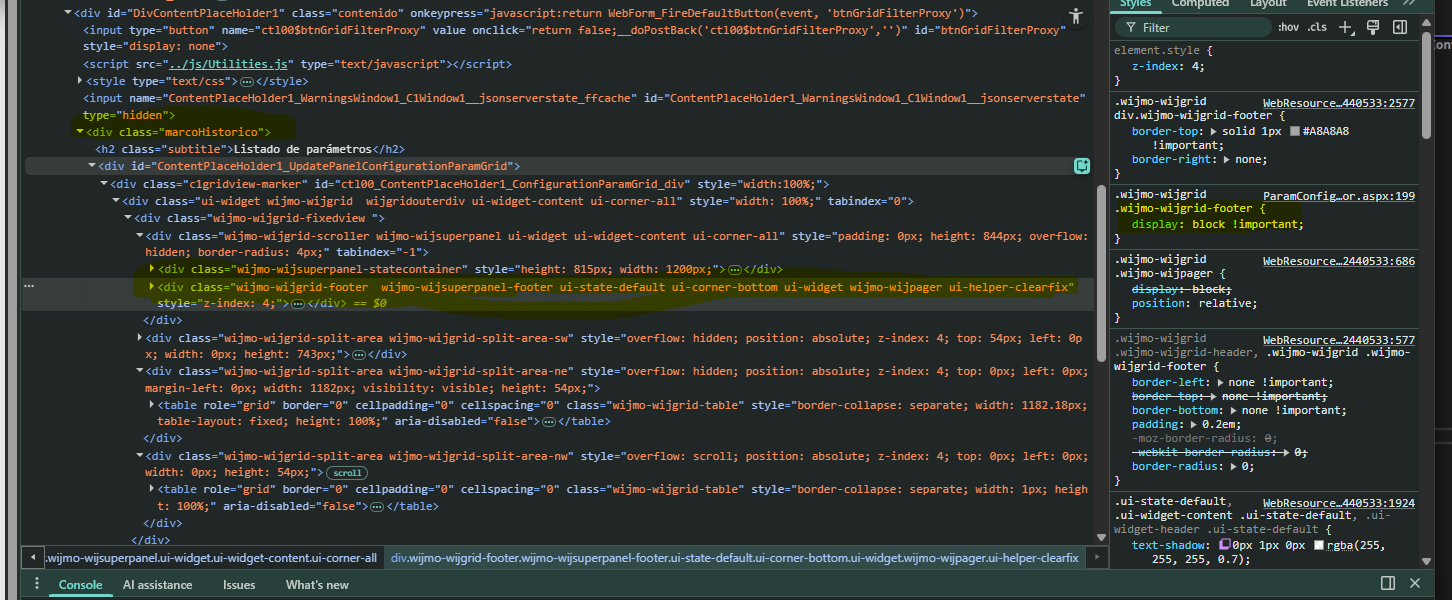Image resolution: width=1452 pixels, height=600 pixels.
Task: Click the teal badge beside the UpdatePanel div
Action: click(x=1082, y=166)
